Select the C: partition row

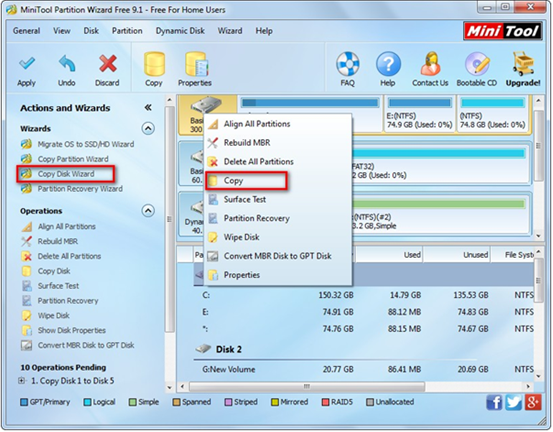(364, 295)
